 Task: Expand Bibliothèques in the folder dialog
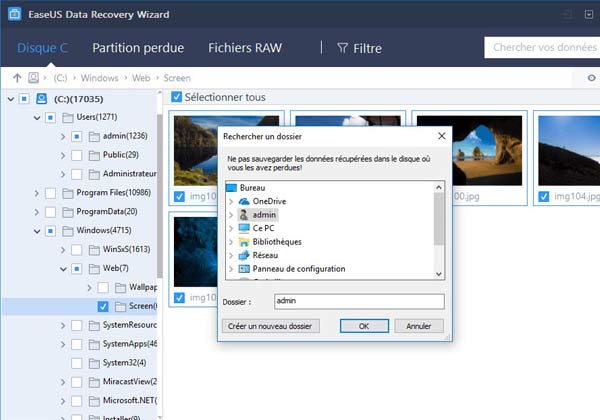[231, 242]
